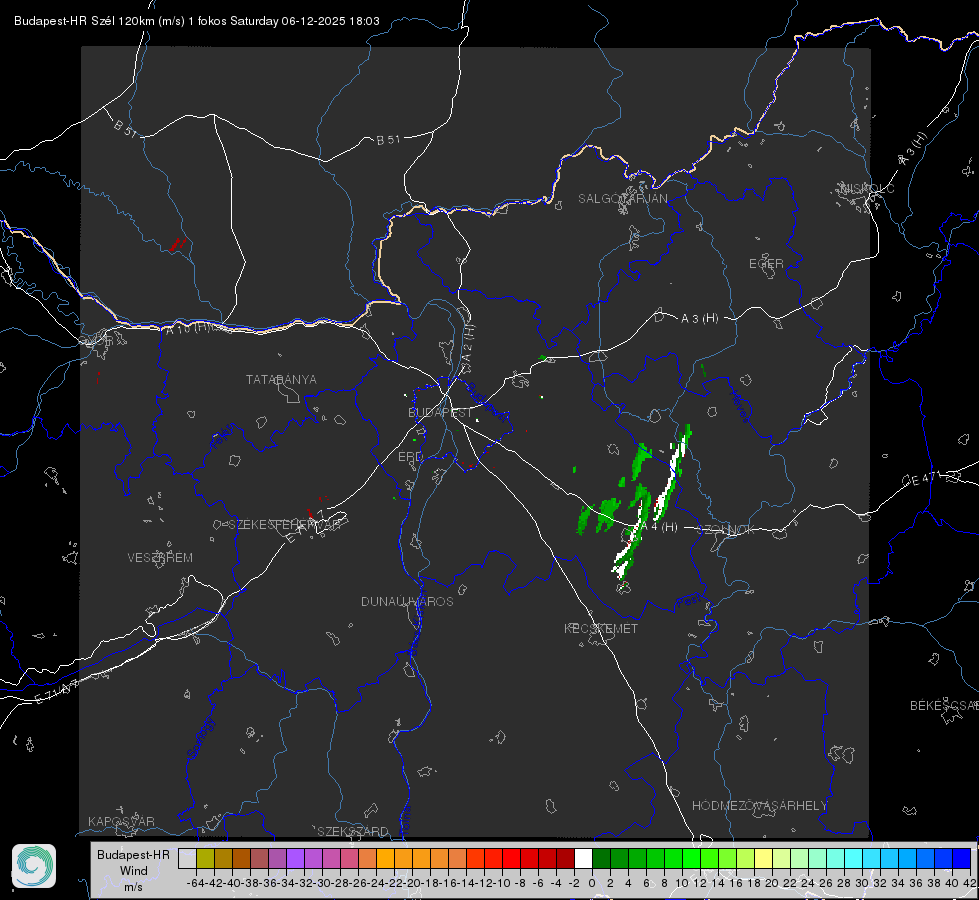
Task: Select the KECSKEMÉT city label
Action: coord(601,628)
